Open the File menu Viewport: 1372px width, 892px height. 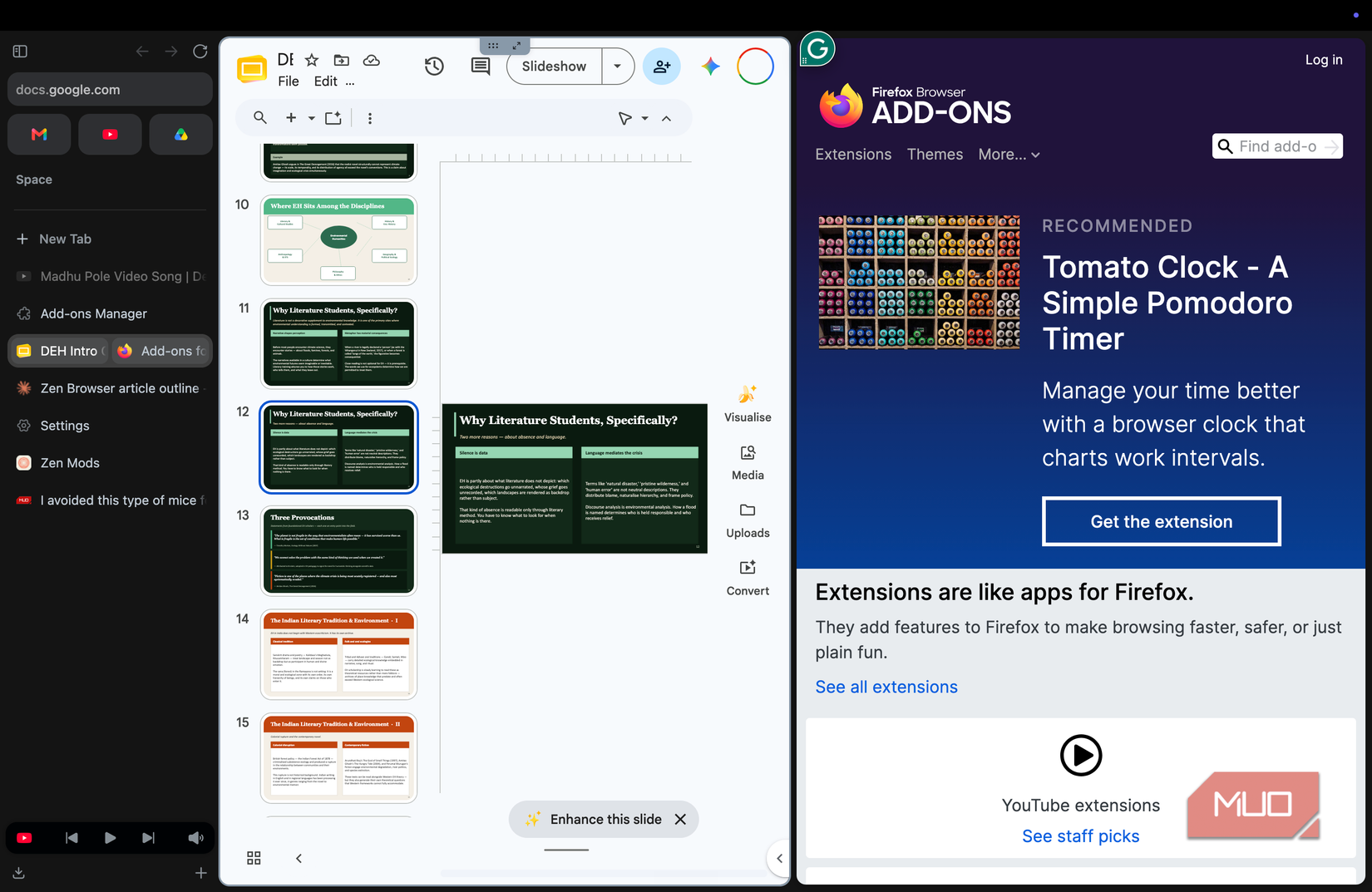click(x=289, y=81)
